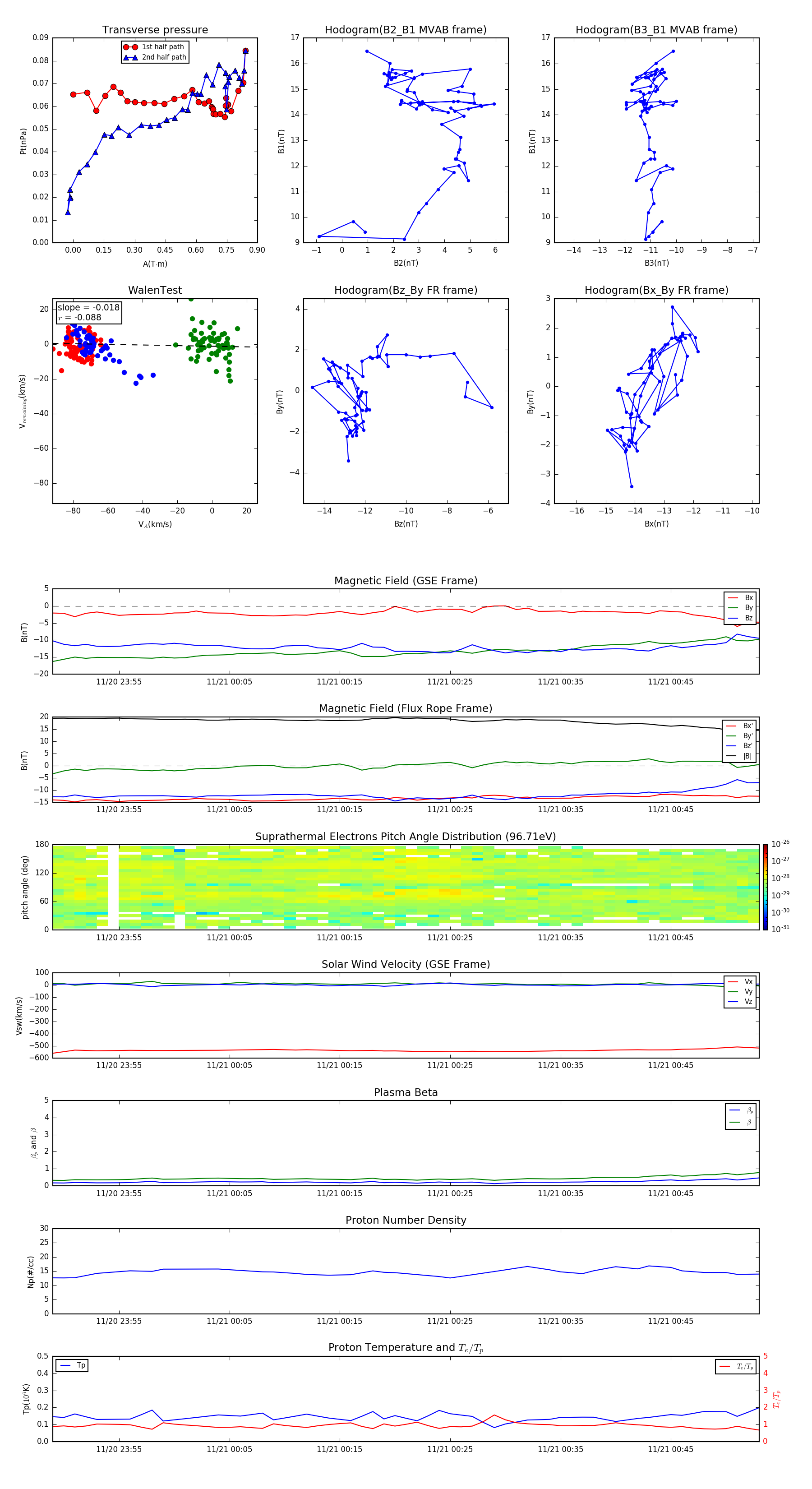Select the Tp legend entry

(72, 1365)
